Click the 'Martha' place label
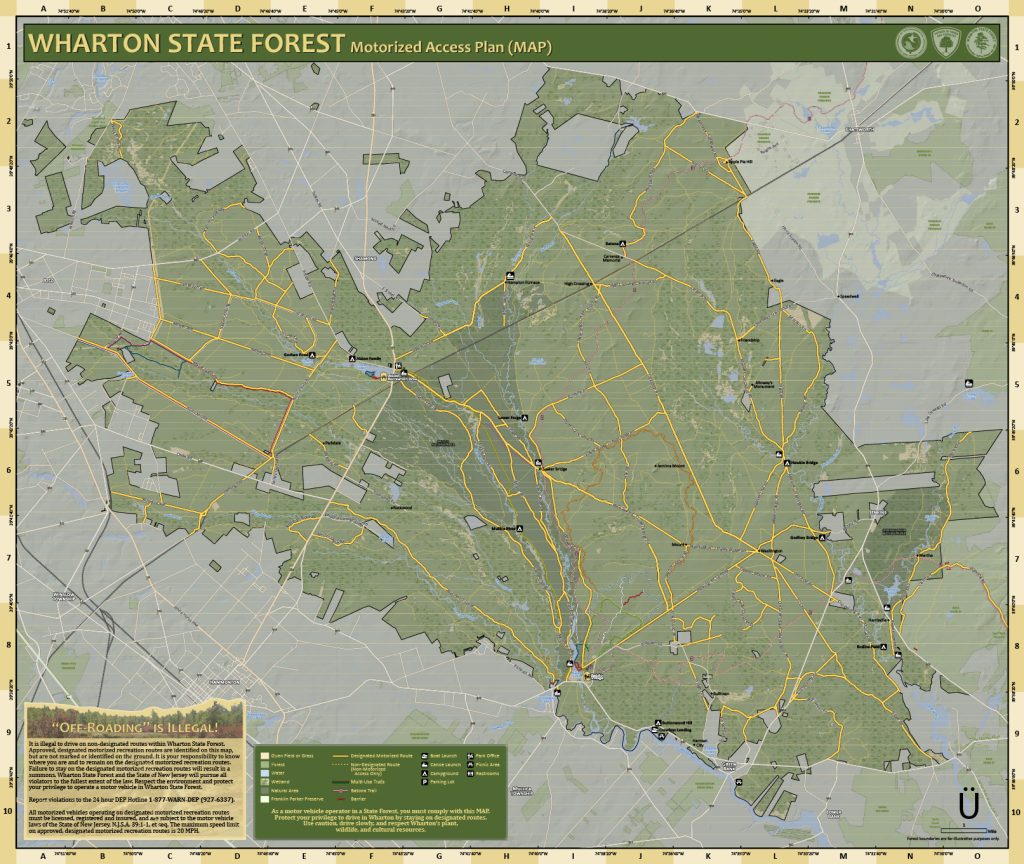The image size is (1024, 864). click(925, 556)
